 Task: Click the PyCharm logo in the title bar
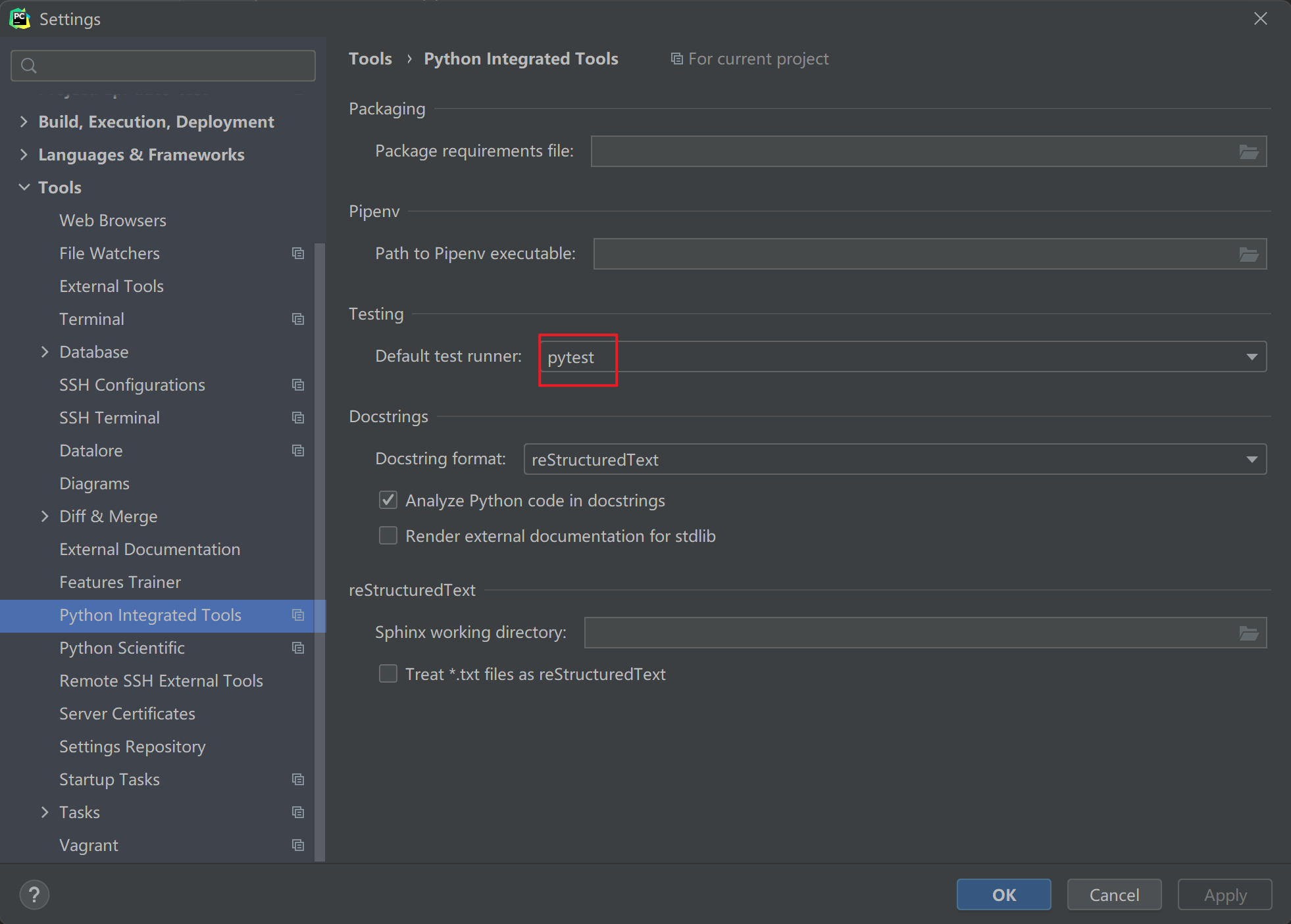(x=20, y=18)
